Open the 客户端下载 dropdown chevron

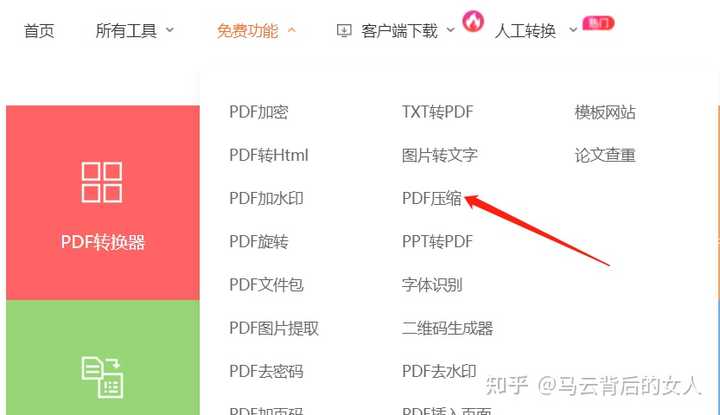[450, 30]
